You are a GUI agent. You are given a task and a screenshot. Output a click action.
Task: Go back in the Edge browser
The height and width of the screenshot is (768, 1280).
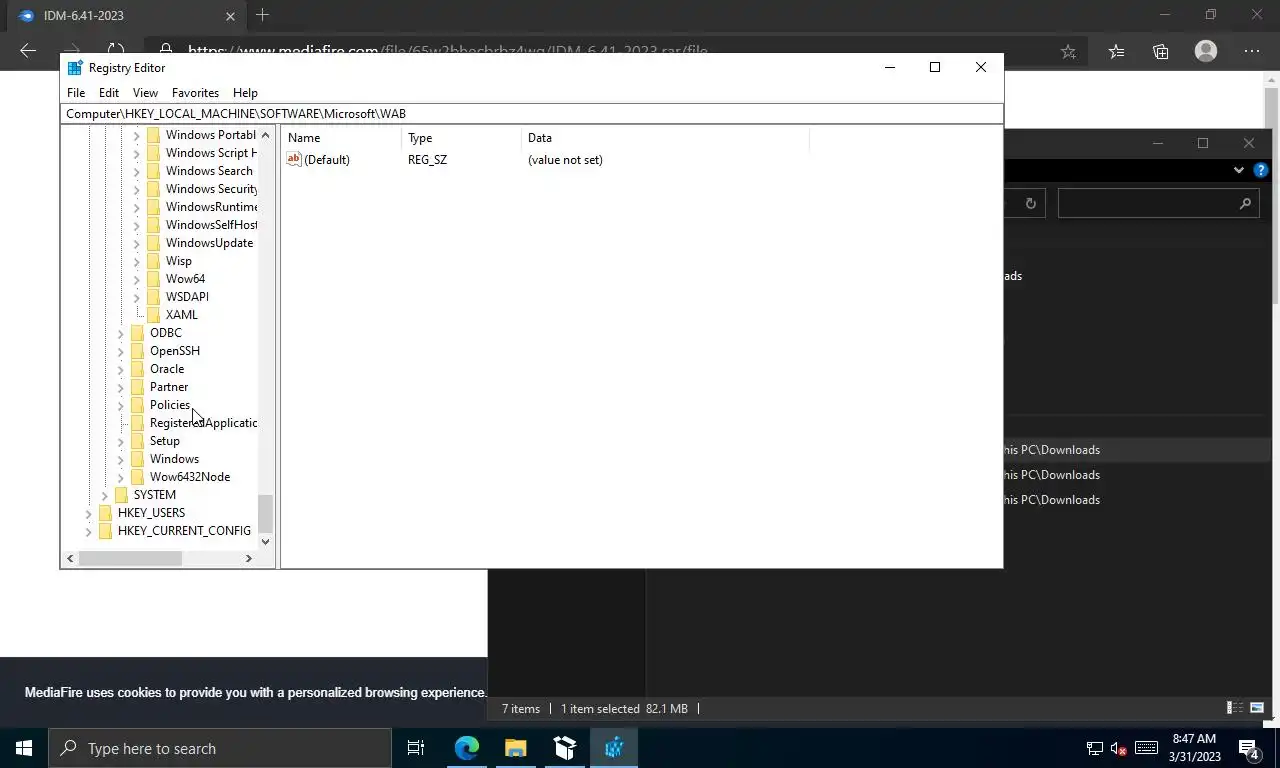28,51
